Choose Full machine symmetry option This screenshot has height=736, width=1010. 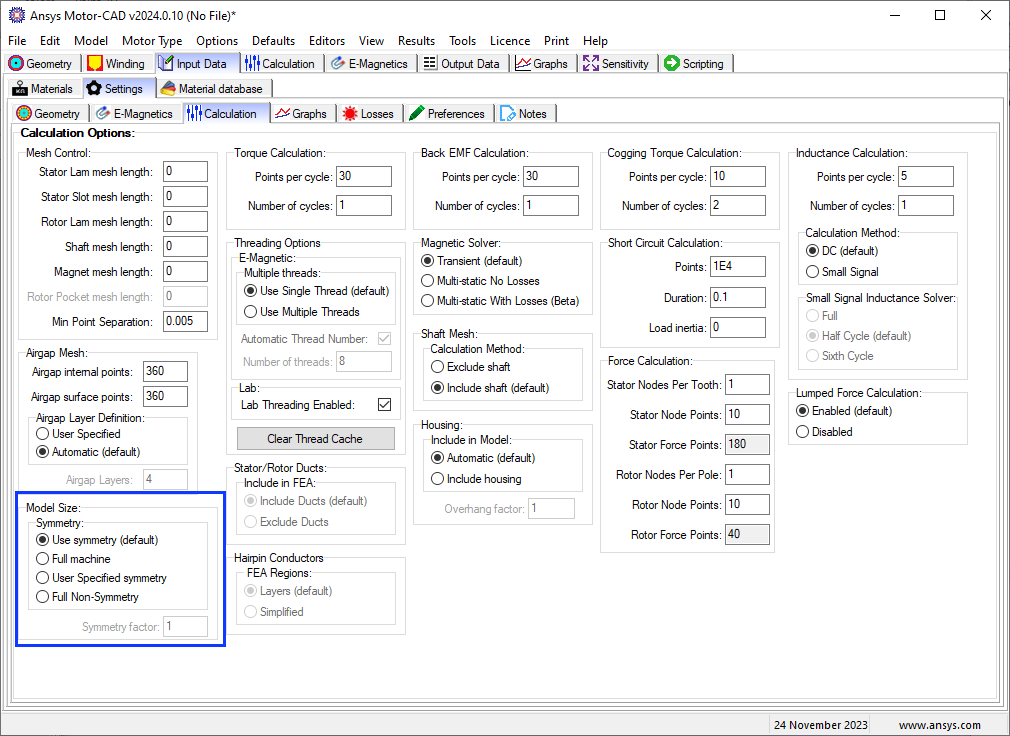43,559
